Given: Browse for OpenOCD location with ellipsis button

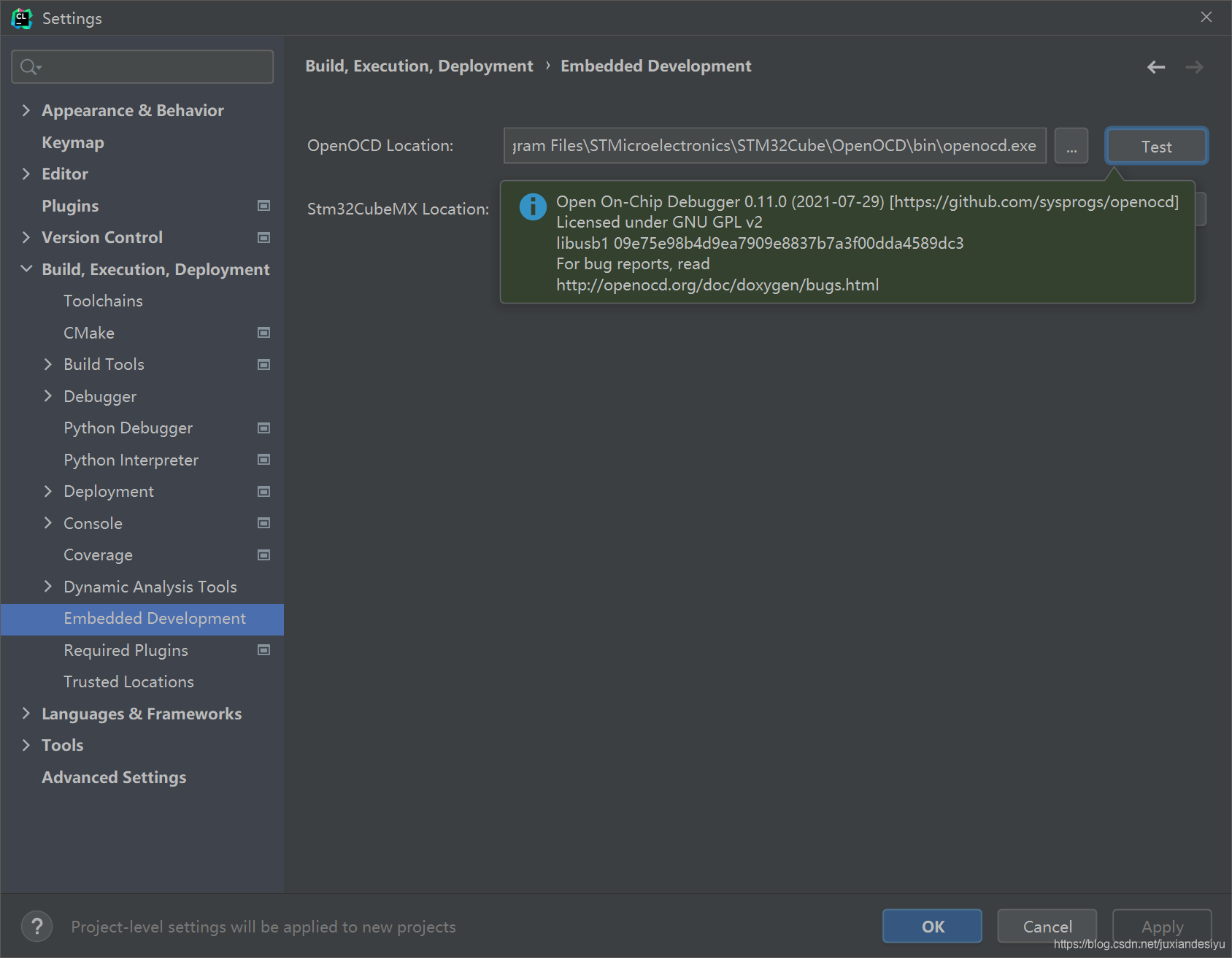Looking at the screenshot, I should point(1071,146).
